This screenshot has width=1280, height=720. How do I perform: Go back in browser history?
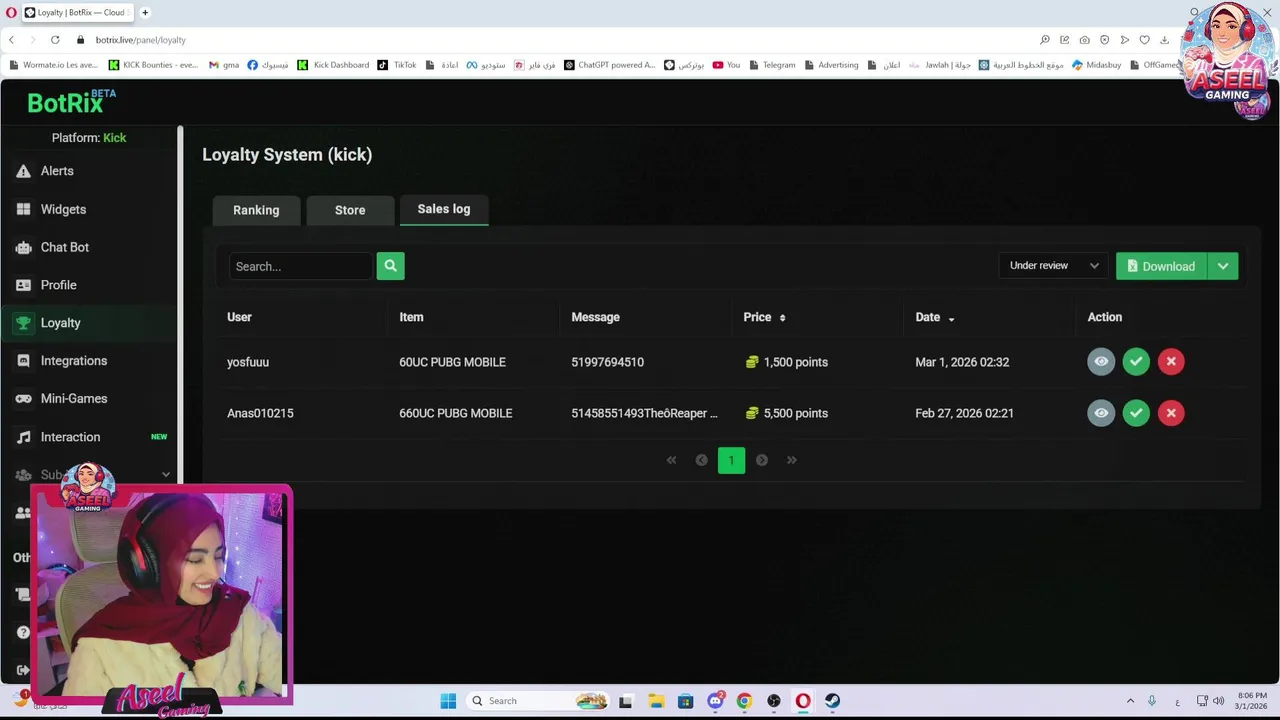[x=12, y=40]
